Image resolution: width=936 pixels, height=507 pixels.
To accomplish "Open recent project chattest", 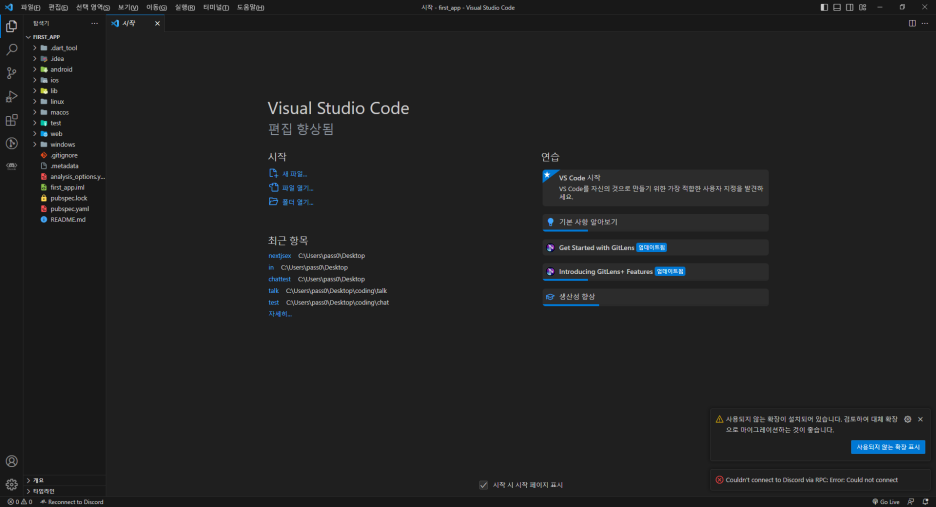I will point(279,279).
